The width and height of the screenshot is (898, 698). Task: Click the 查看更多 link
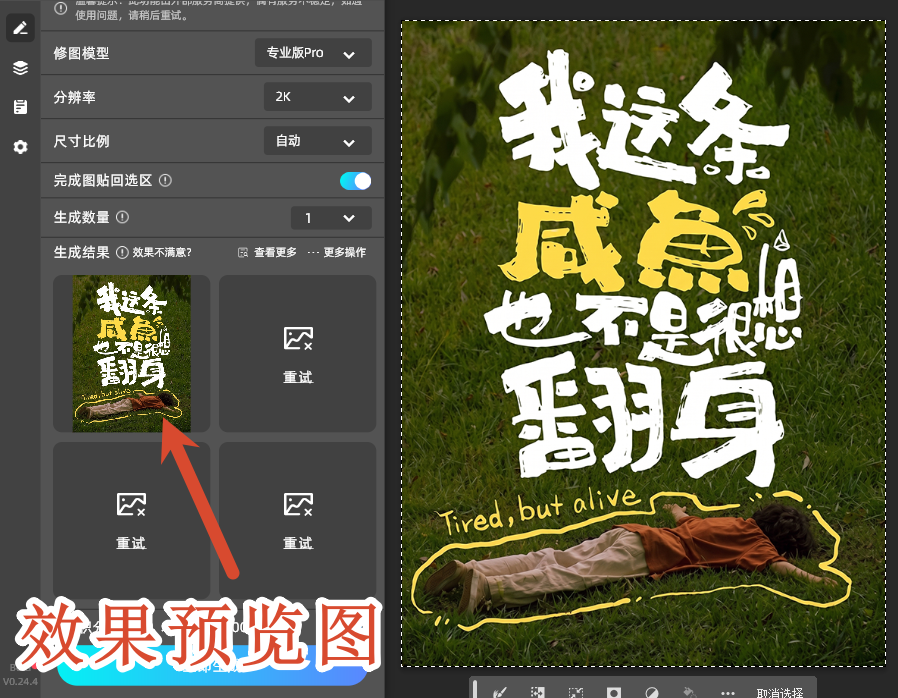click(275, 253)
